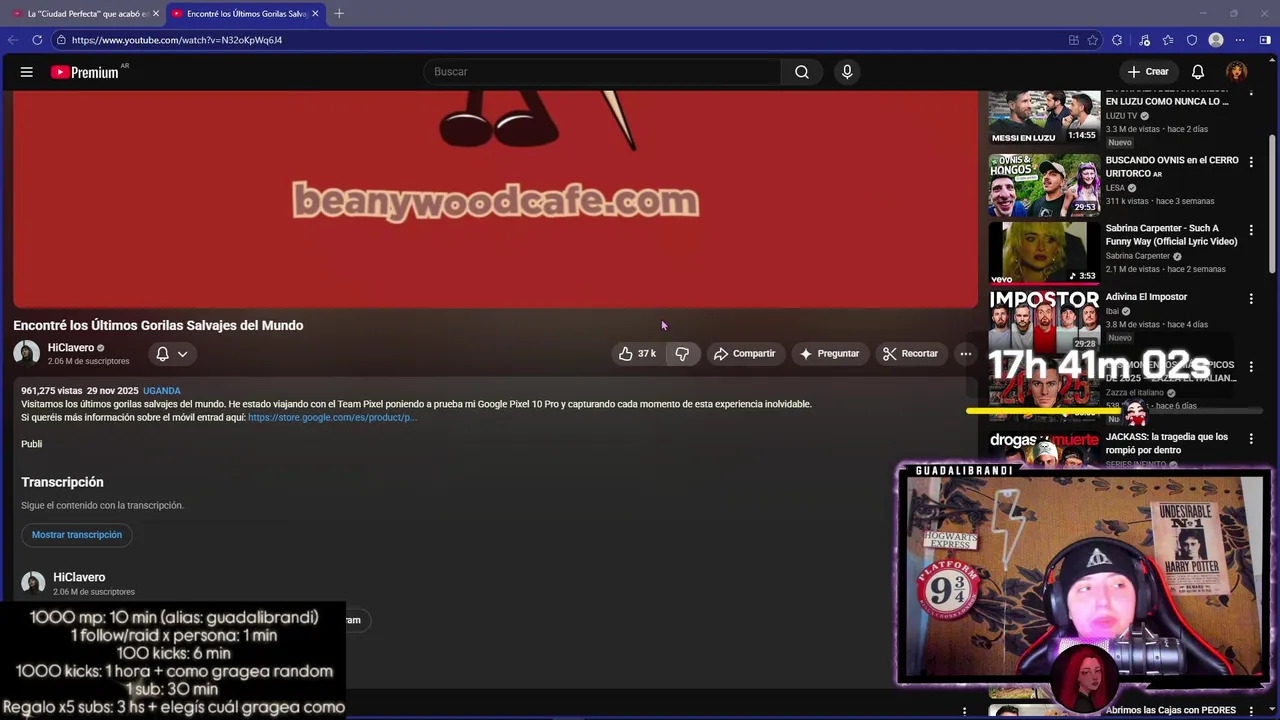Open Adivina El Impostor thumbnail

pos(1044,320)
